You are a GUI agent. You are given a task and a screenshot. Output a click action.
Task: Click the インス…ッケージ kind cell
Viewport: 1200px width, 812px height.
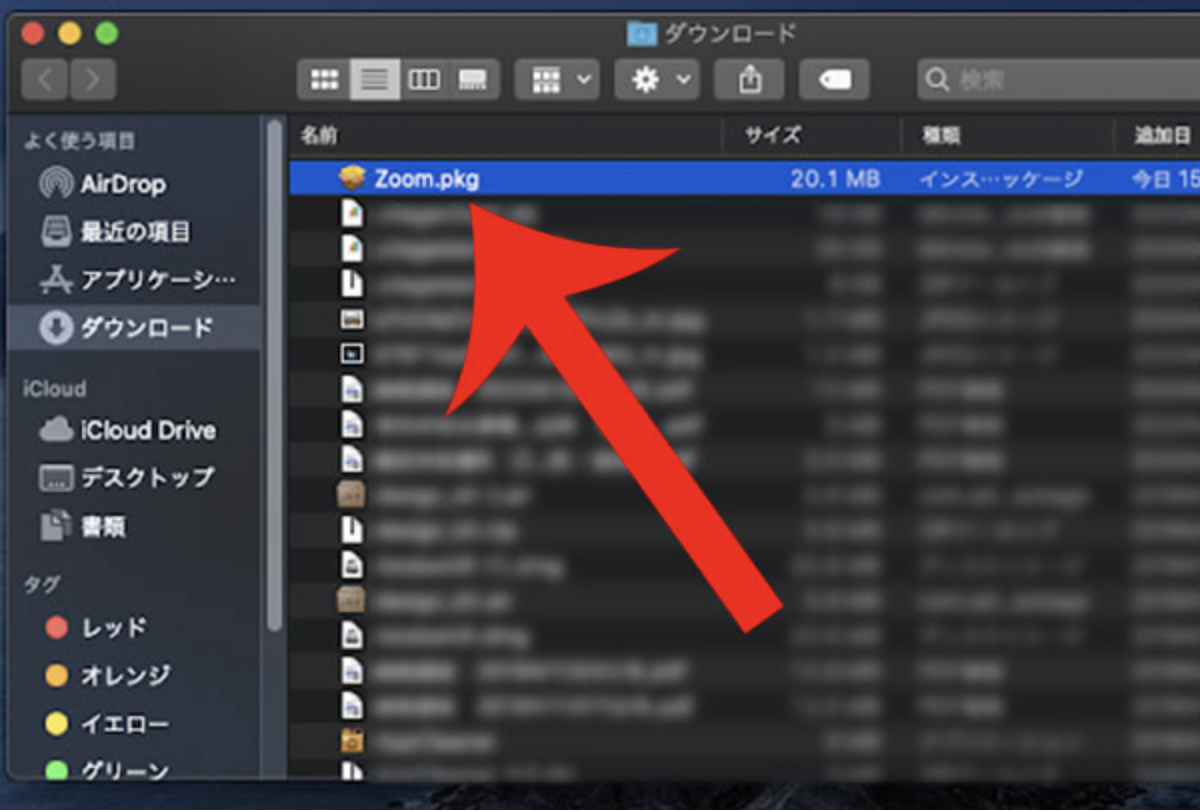[1001, 179]
